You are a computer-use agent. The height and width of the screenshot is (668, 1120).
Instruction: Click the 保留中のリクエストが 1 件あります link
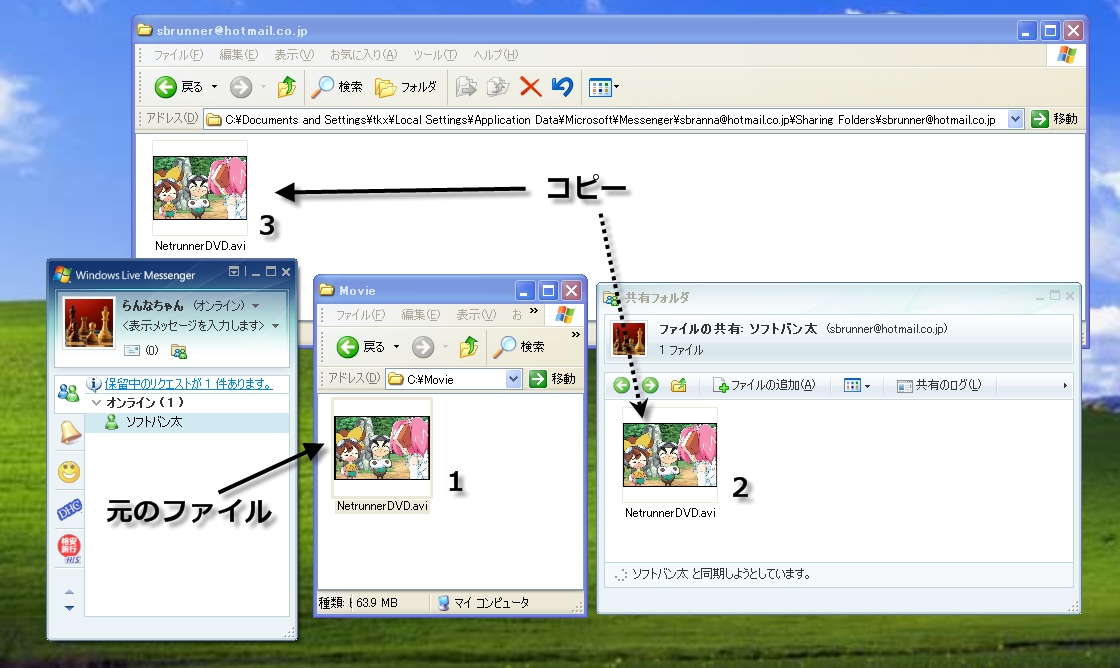click(x=189, y=384)
